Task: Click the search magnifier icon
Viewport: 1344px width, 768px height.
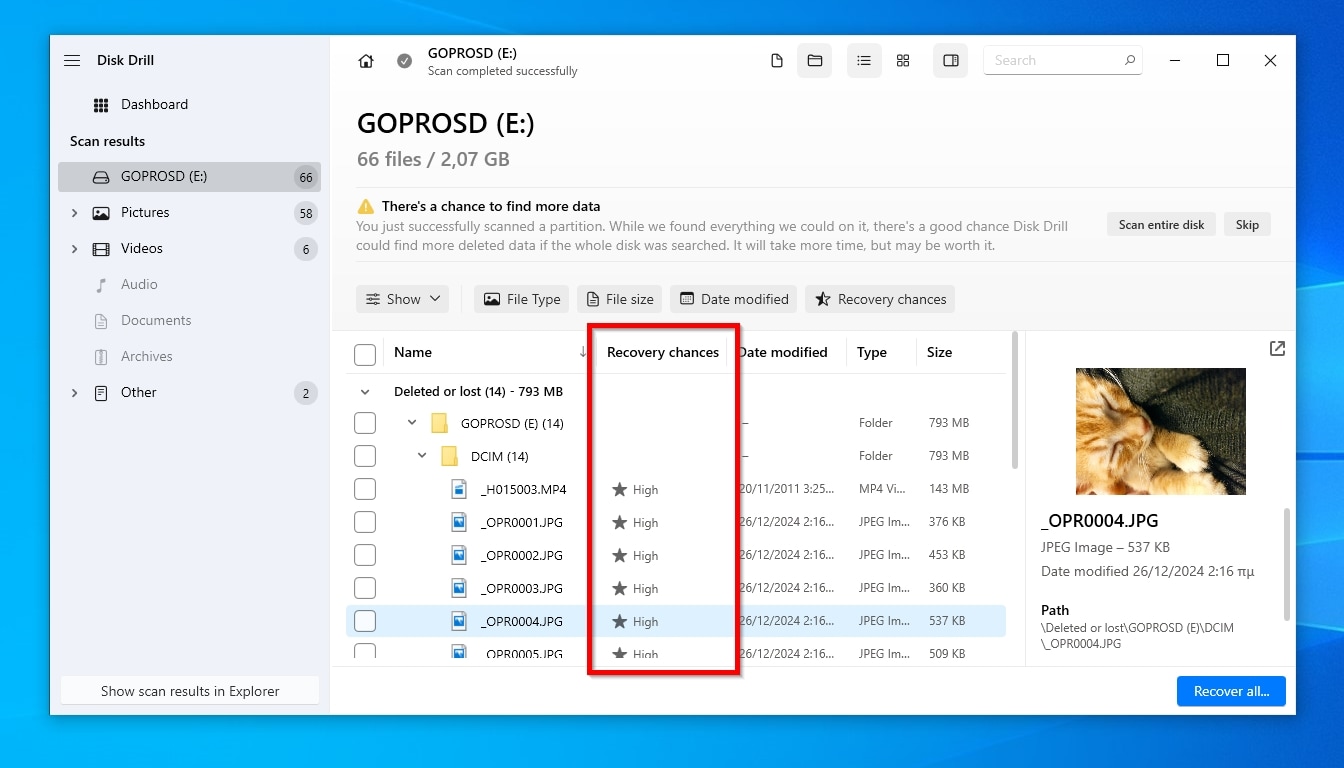Action: tap(1130, 60)
